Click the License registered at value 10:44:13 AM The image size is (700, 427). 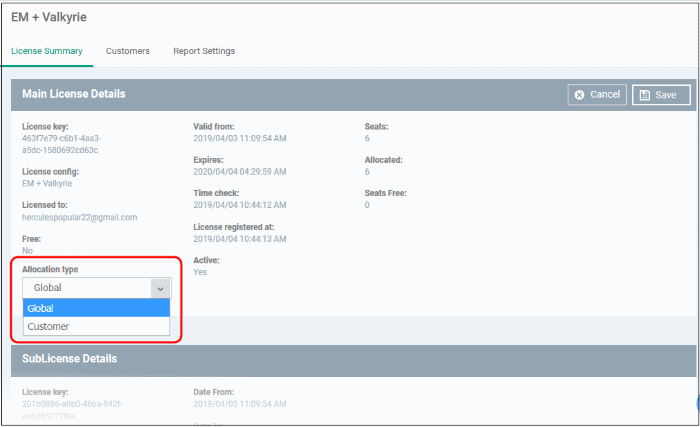coord(240,239)
